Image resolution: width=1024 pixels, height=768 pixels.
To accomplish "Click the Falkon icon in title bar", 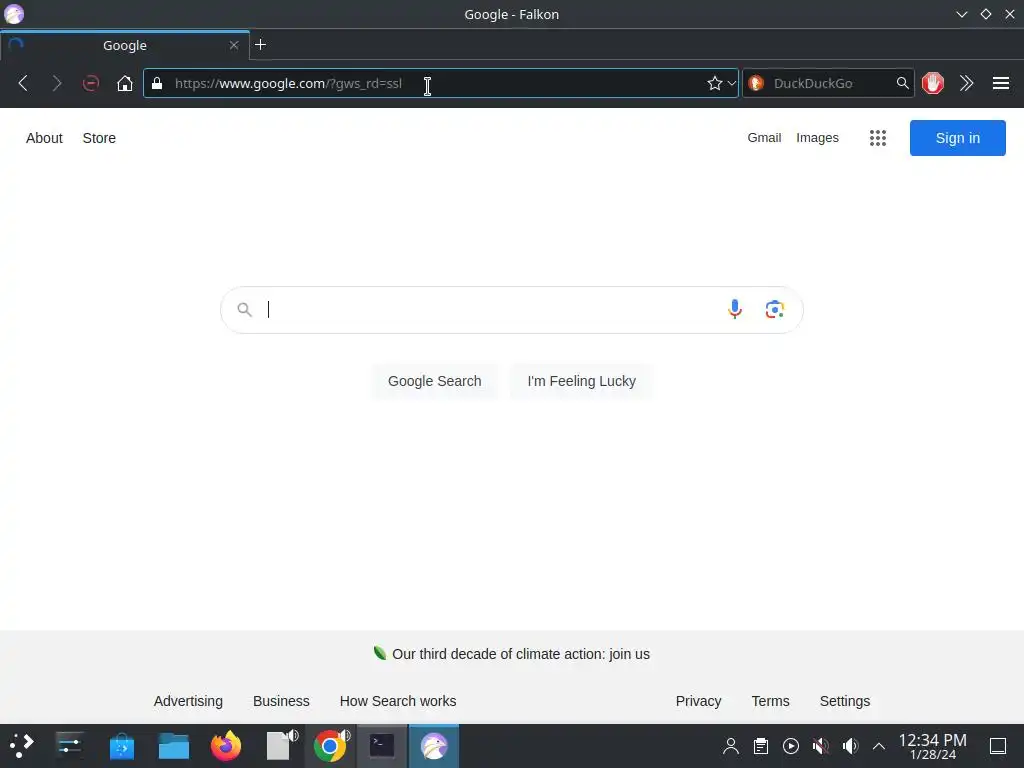I will click(14, 14).
